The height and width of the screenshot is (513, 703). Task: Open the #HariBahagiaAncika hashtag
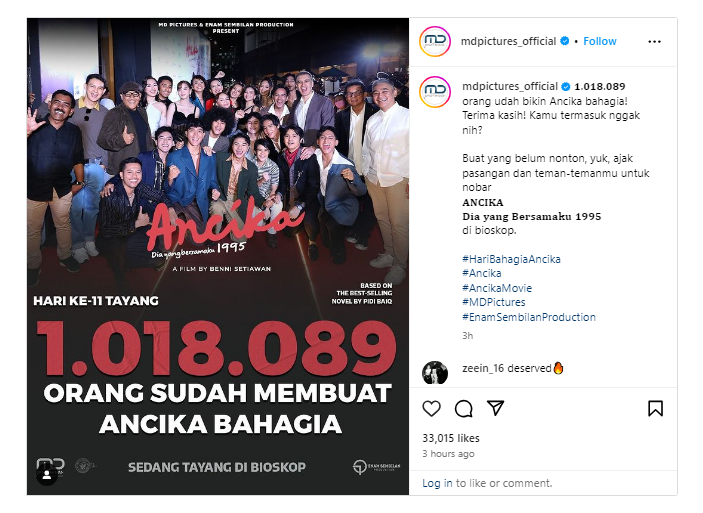[511, 259]
